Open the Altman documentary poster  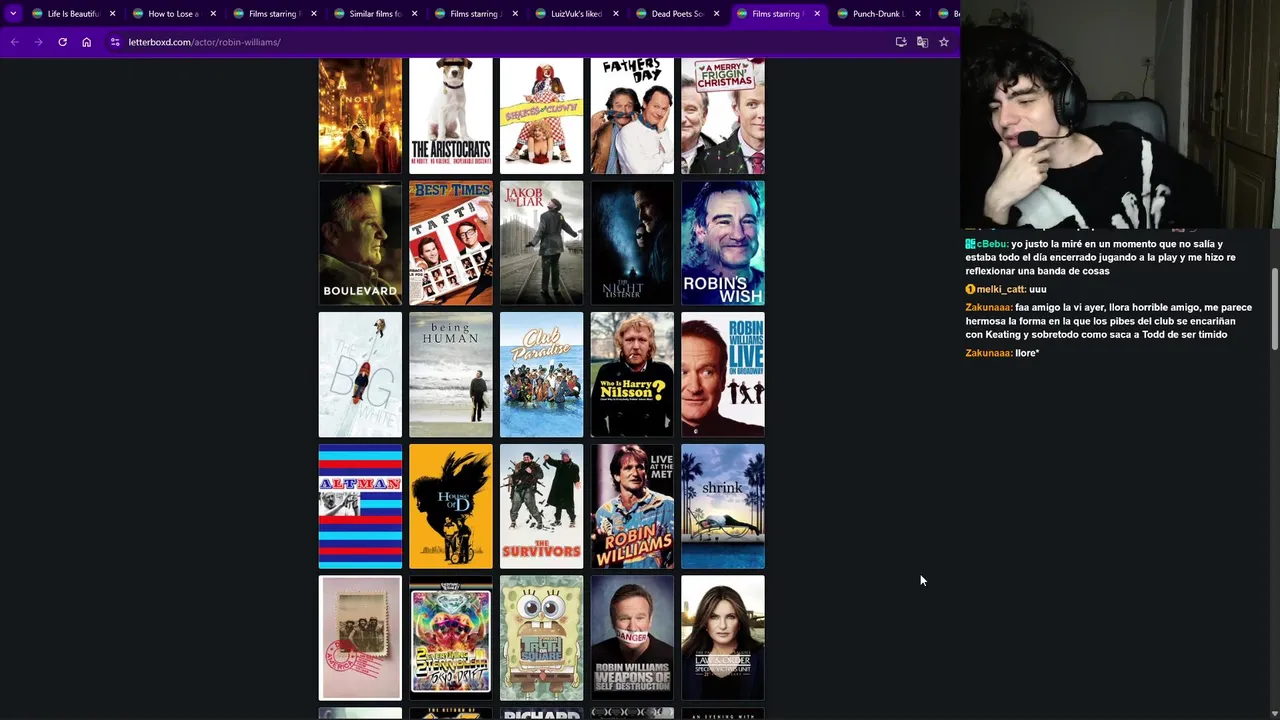[360, 506]
